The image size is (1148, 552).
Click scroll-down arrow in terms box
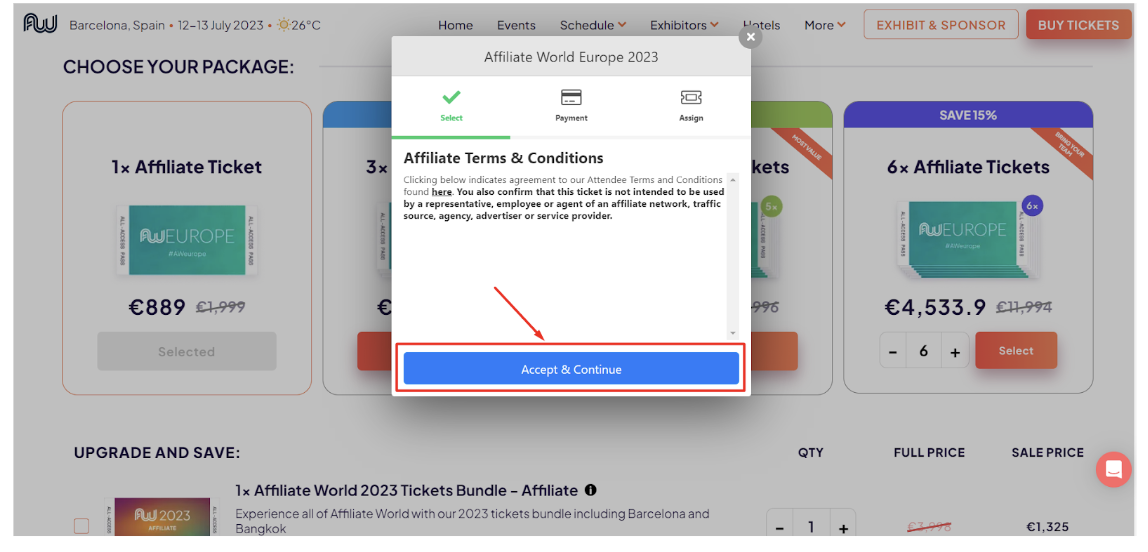(734, 333)
